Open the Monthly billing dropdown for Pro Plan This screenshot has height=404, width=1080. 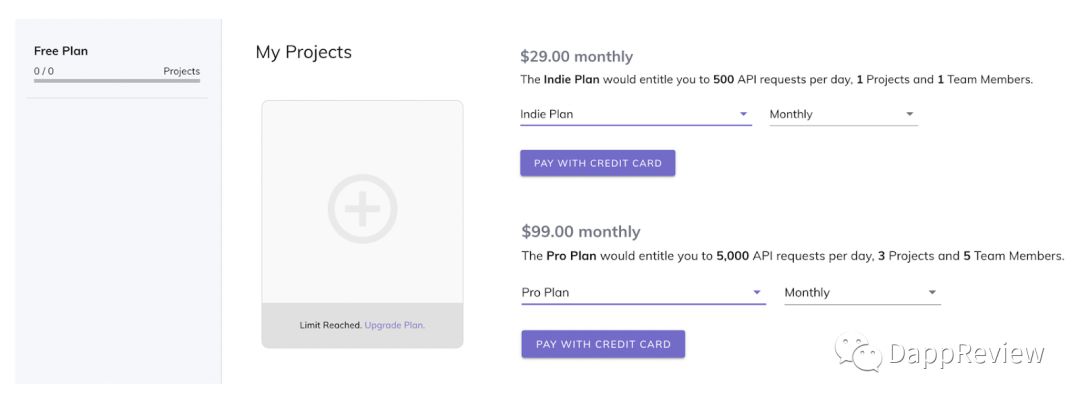point(862,293)
